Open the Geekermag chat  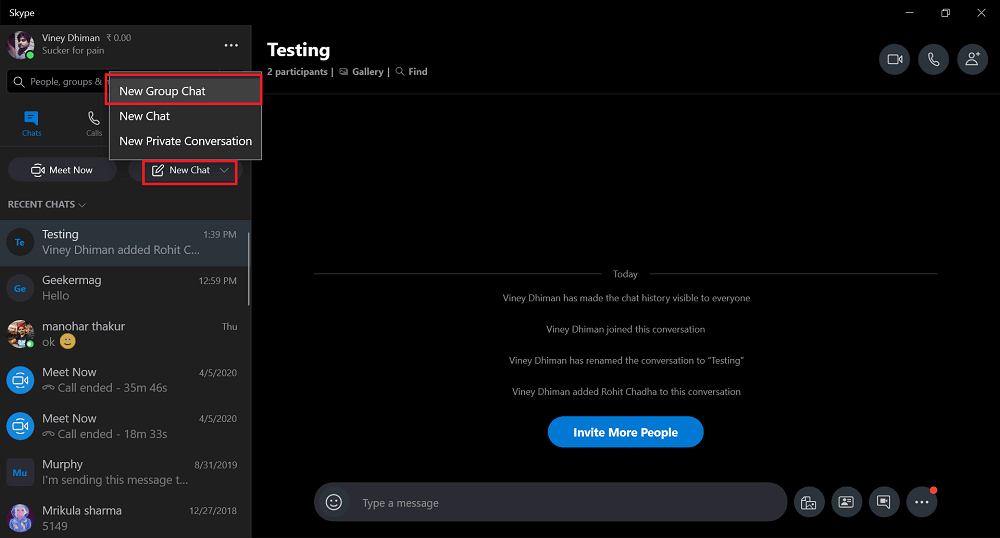(x=125, y=288)
